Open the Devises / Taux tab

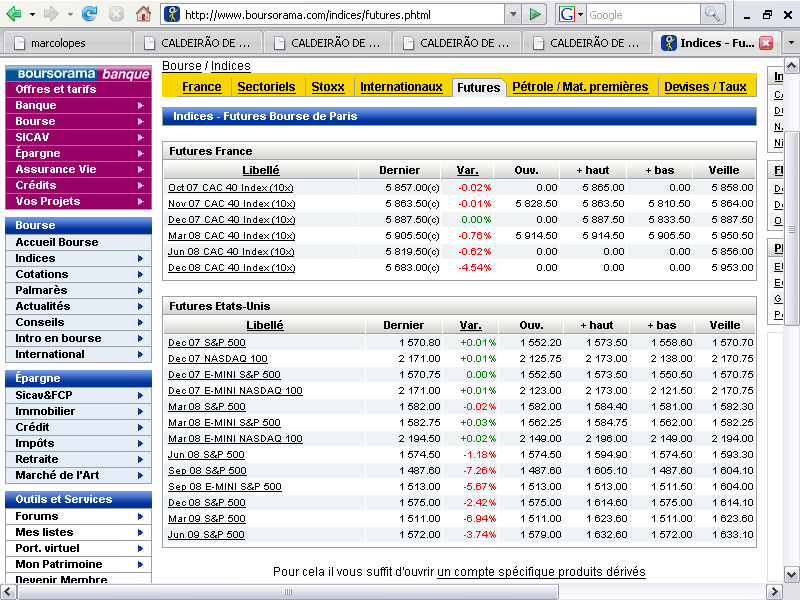coord(705,87)
